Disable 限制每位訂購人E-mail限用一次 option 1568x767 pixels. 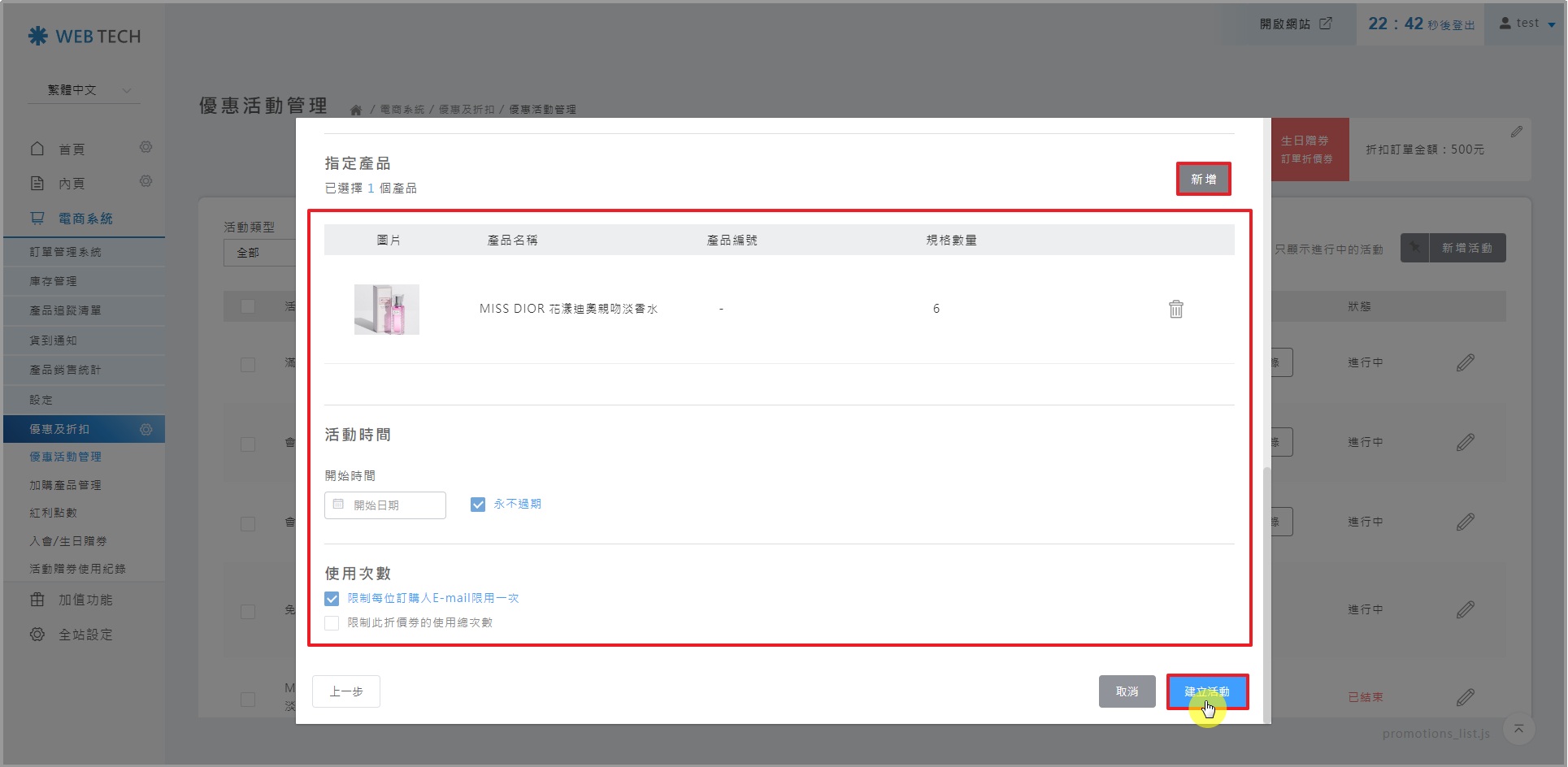(332, 599)
